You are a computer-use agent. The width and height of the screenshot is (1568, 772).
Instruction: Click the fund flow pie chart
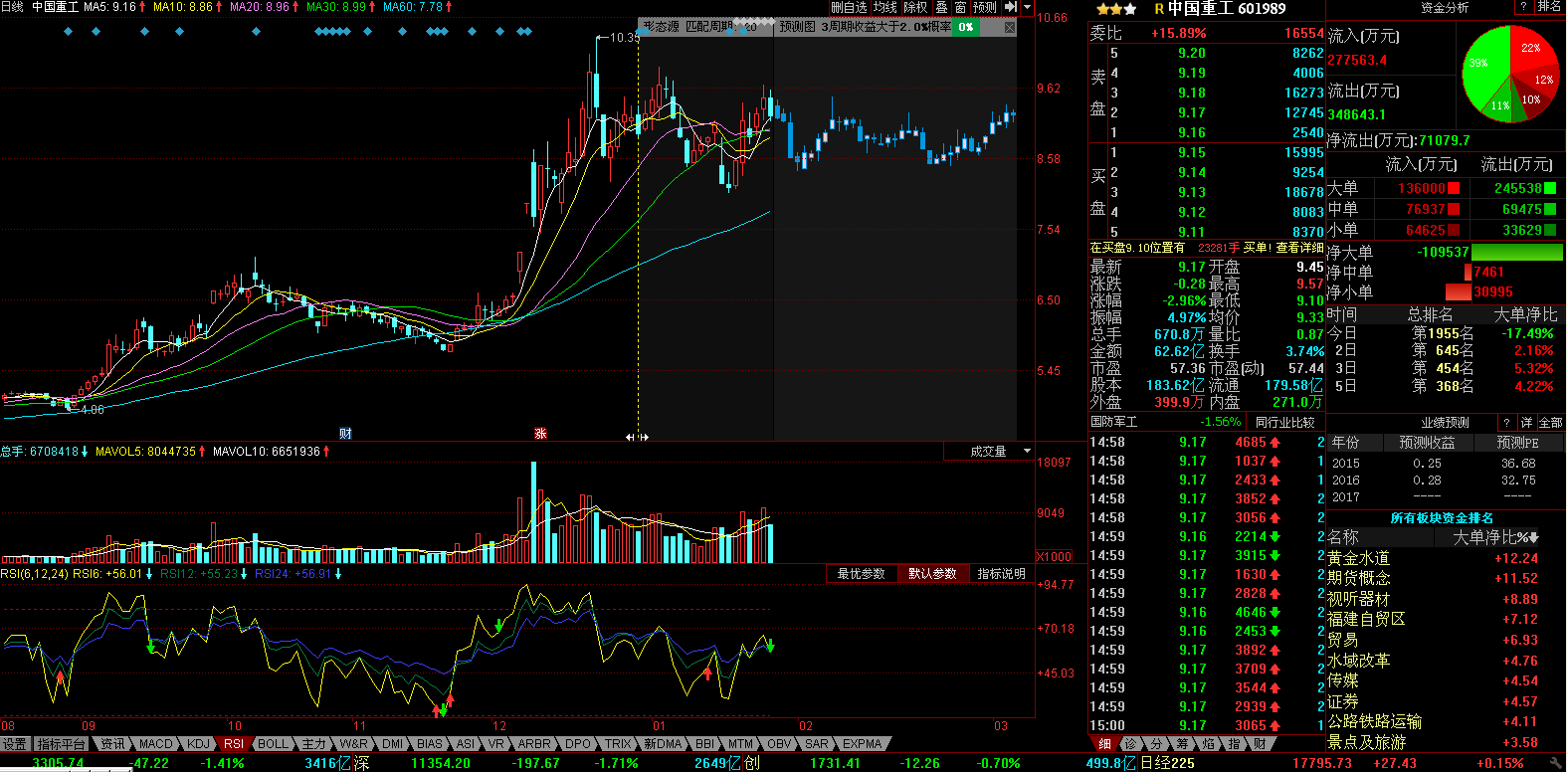pos(1510,76)
